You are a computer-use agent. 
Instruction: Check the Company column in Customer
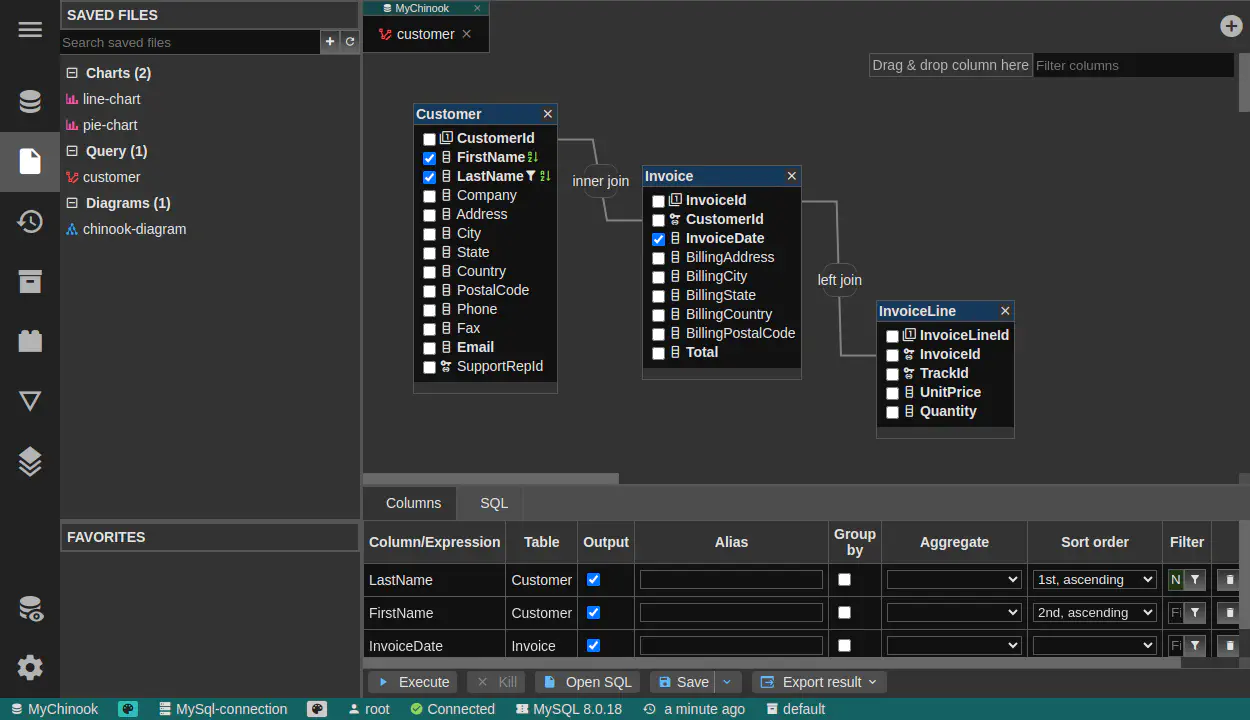click(x=429, y=196)
